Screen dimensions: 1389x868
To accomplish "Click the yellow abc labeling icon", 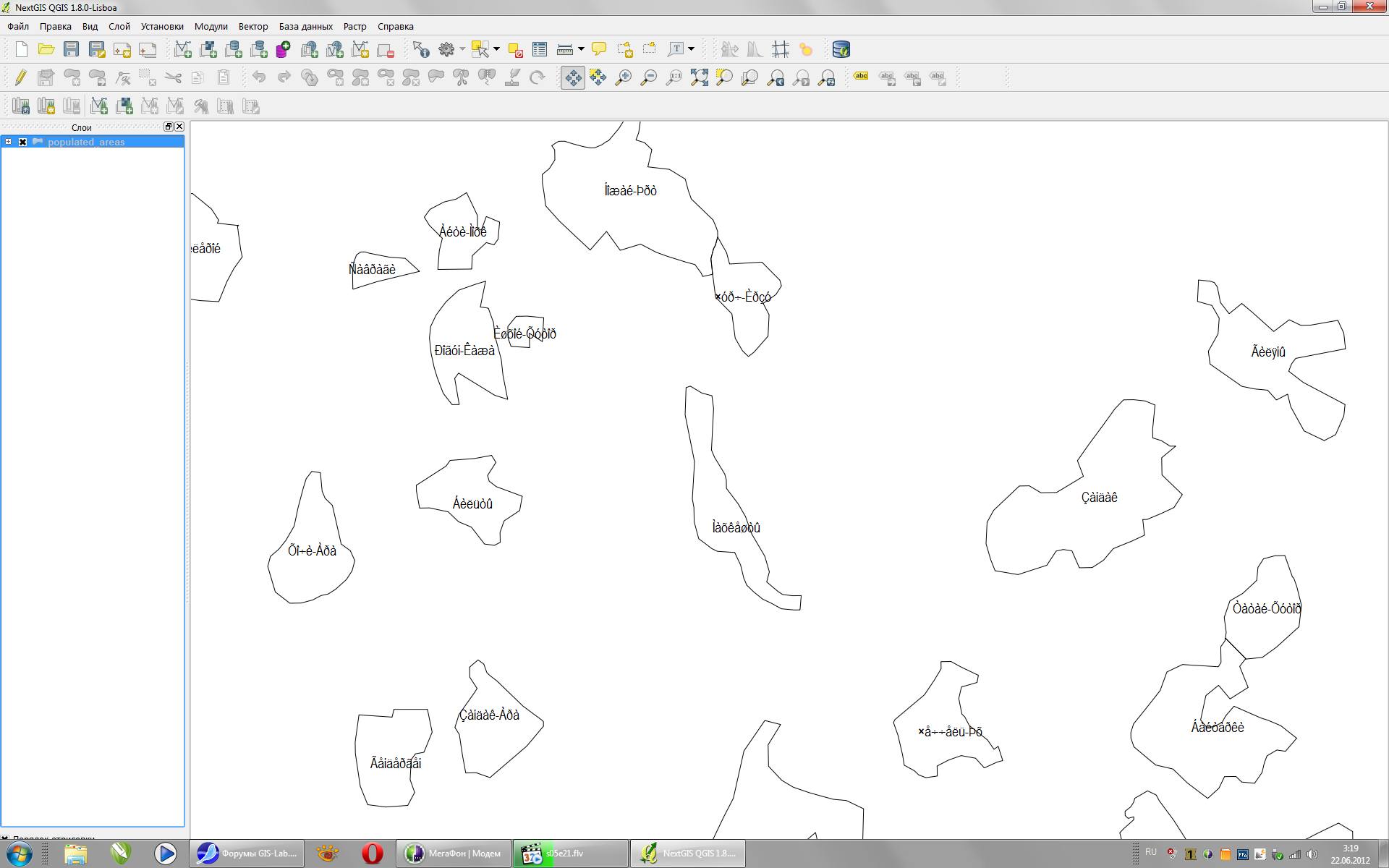I will 861,77.
